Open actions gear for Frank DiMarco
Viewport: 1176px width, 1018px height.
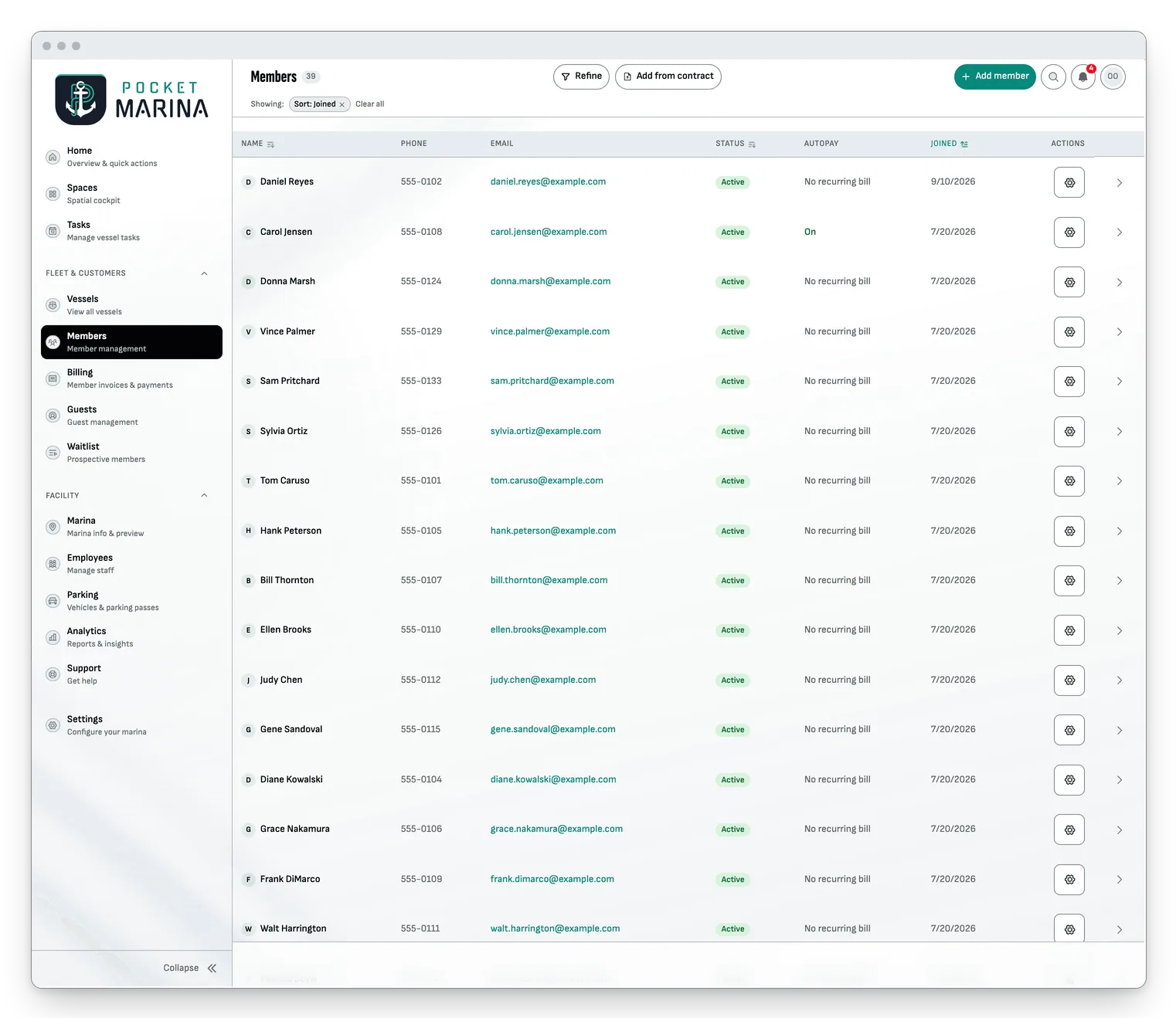coord(1069,880)
